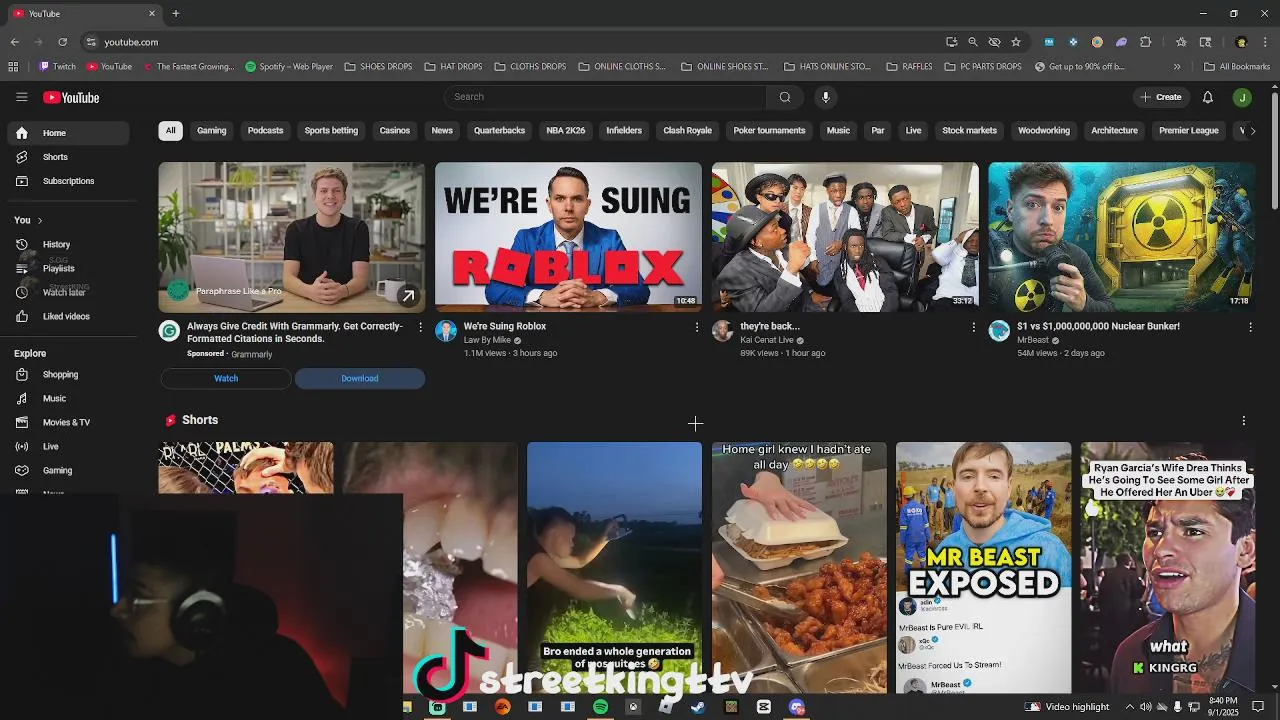The image size is (1280, 720).
Task: Open Kai Cenat Live channel avatar
Action: [722, 331]
